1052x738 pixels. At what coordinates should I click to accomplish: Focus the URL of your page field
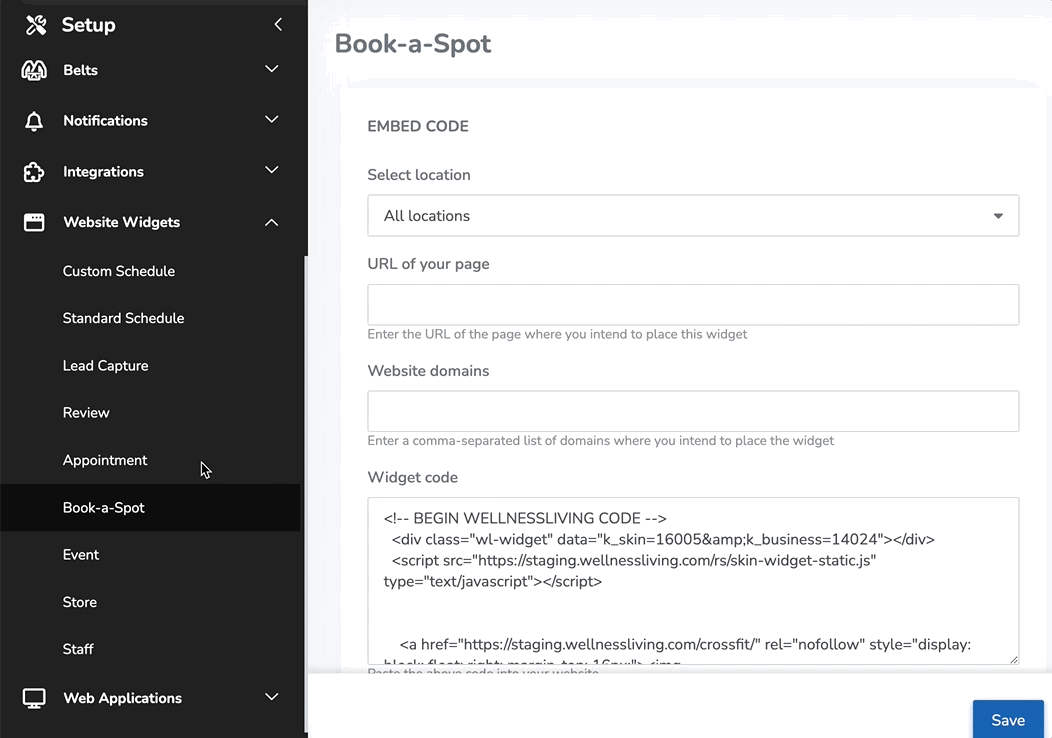tap(693, 305)
